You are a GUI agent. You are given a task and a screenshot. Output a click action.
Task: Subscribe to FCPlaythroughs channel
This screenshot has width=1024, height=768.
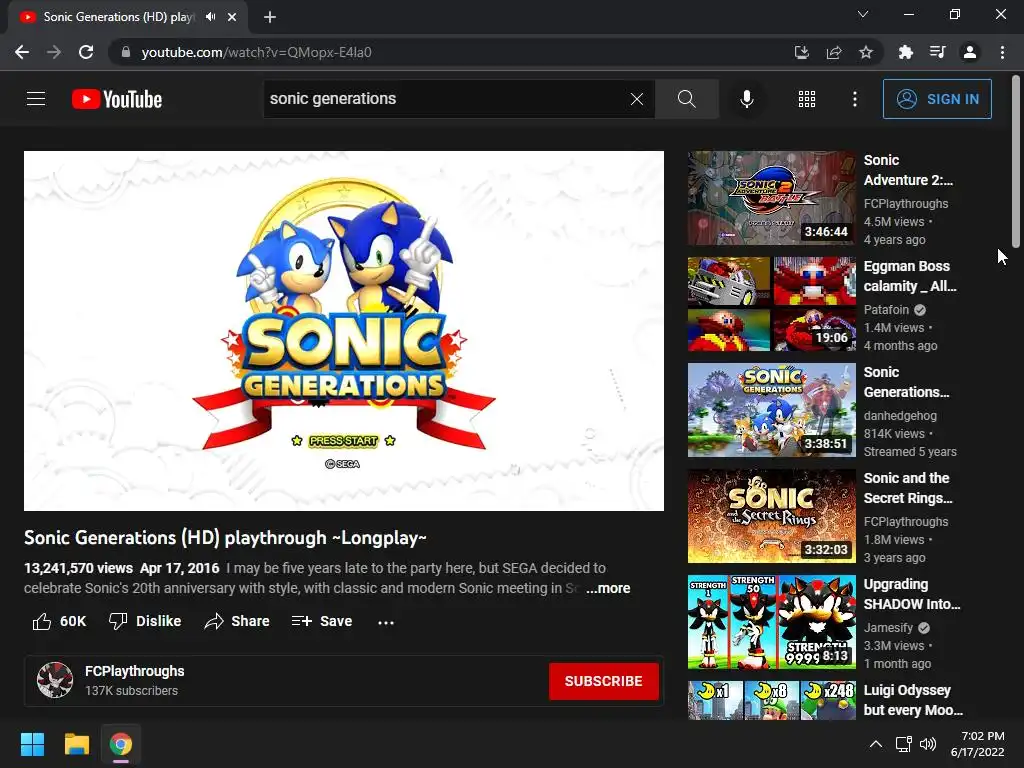point(603,681)
